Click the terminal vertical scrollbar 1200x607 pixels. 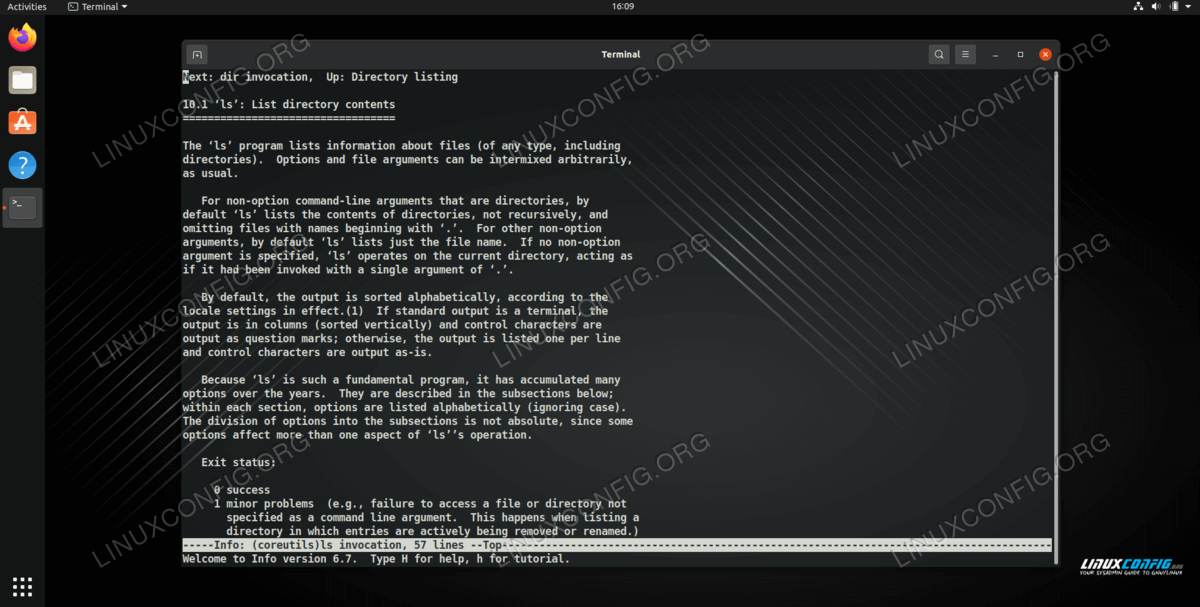1055,300
